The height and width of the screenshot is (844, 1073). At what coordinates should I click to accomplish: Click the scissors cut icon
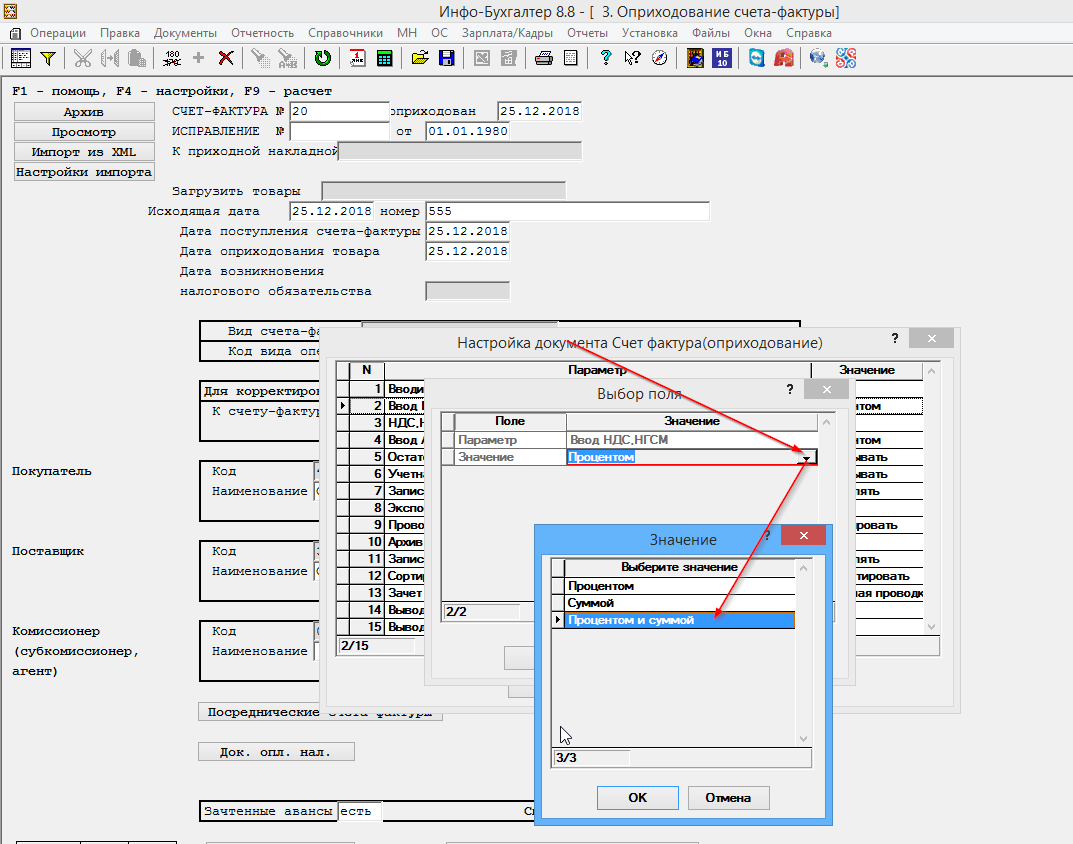coord(83,58)
